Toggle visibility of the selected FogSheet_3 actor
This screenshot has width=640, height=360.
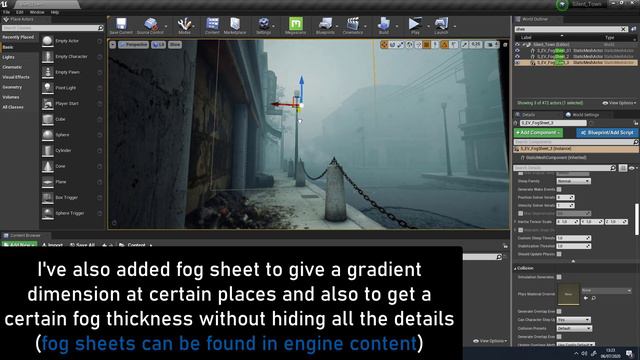[x=518, y=63]
